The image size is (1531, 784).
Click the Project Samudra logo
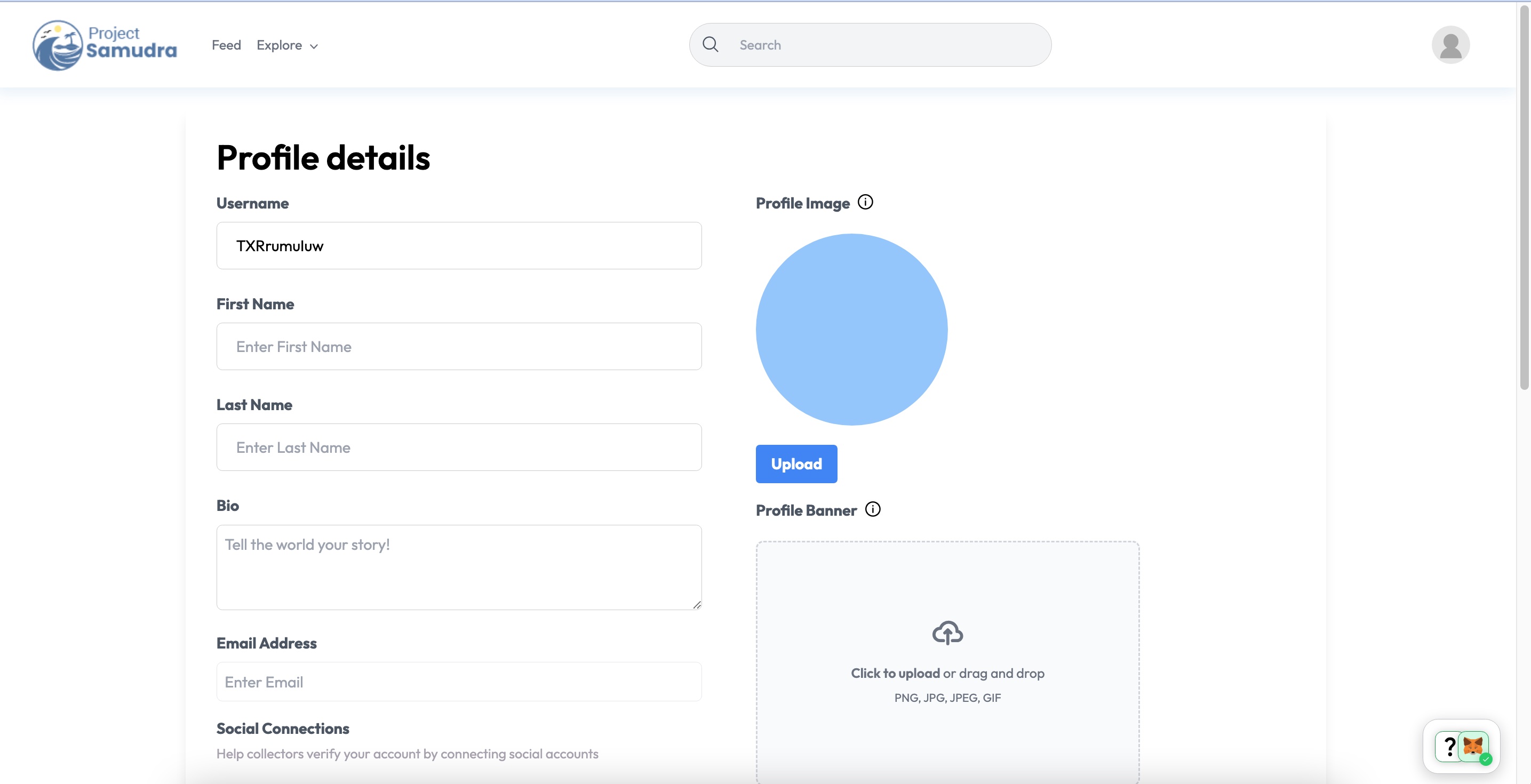pyautogui.click(x=104, y=45)
